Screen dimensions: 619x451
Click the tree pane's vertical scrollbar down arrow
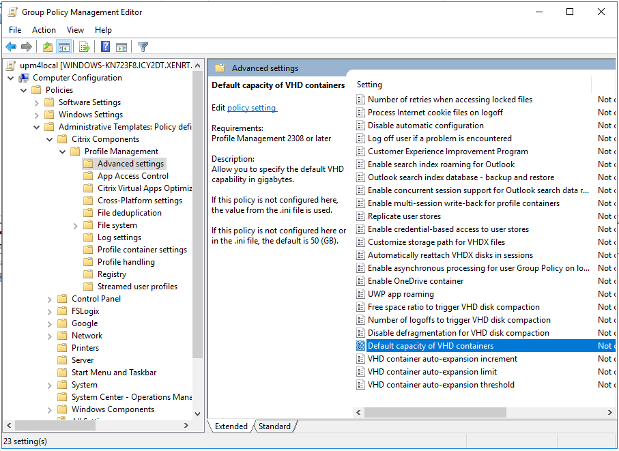198,412
